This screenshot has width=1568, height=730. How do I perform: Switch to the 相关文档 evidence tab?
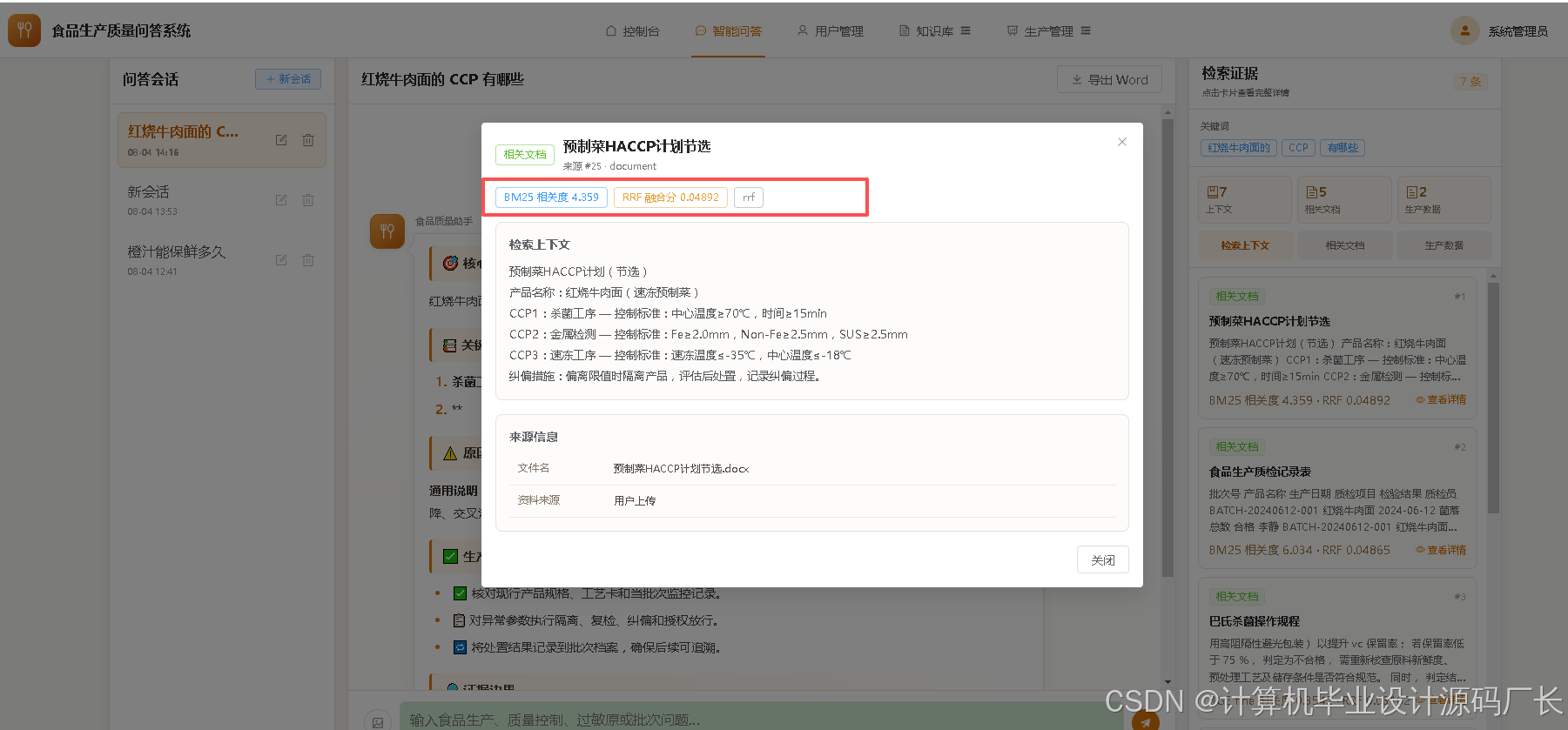1344,245
